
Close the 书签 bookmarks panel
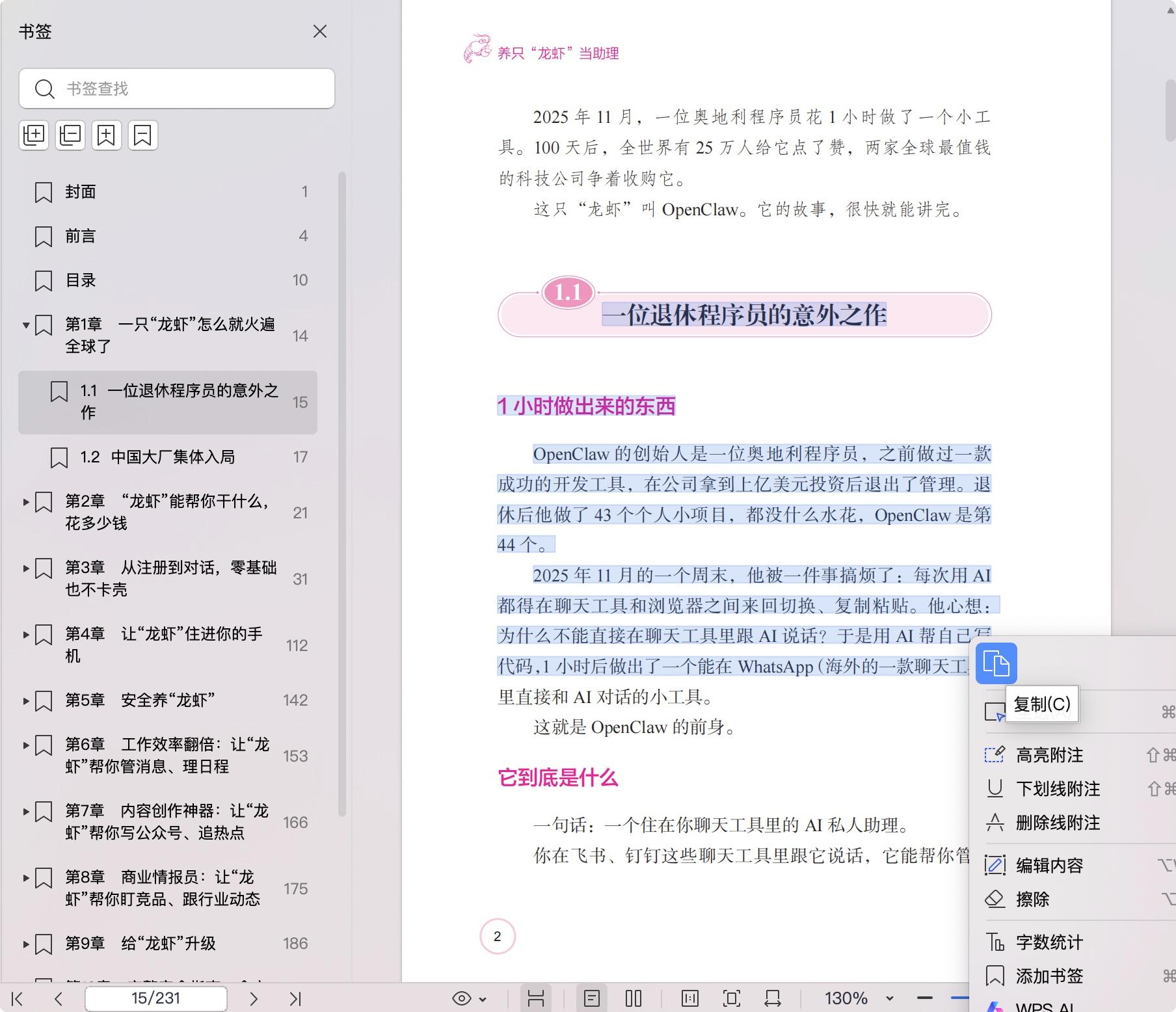click(x=320, y=31)
